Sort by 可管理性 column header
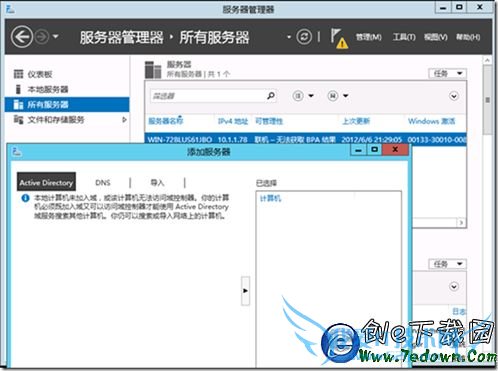 point(269,121)
